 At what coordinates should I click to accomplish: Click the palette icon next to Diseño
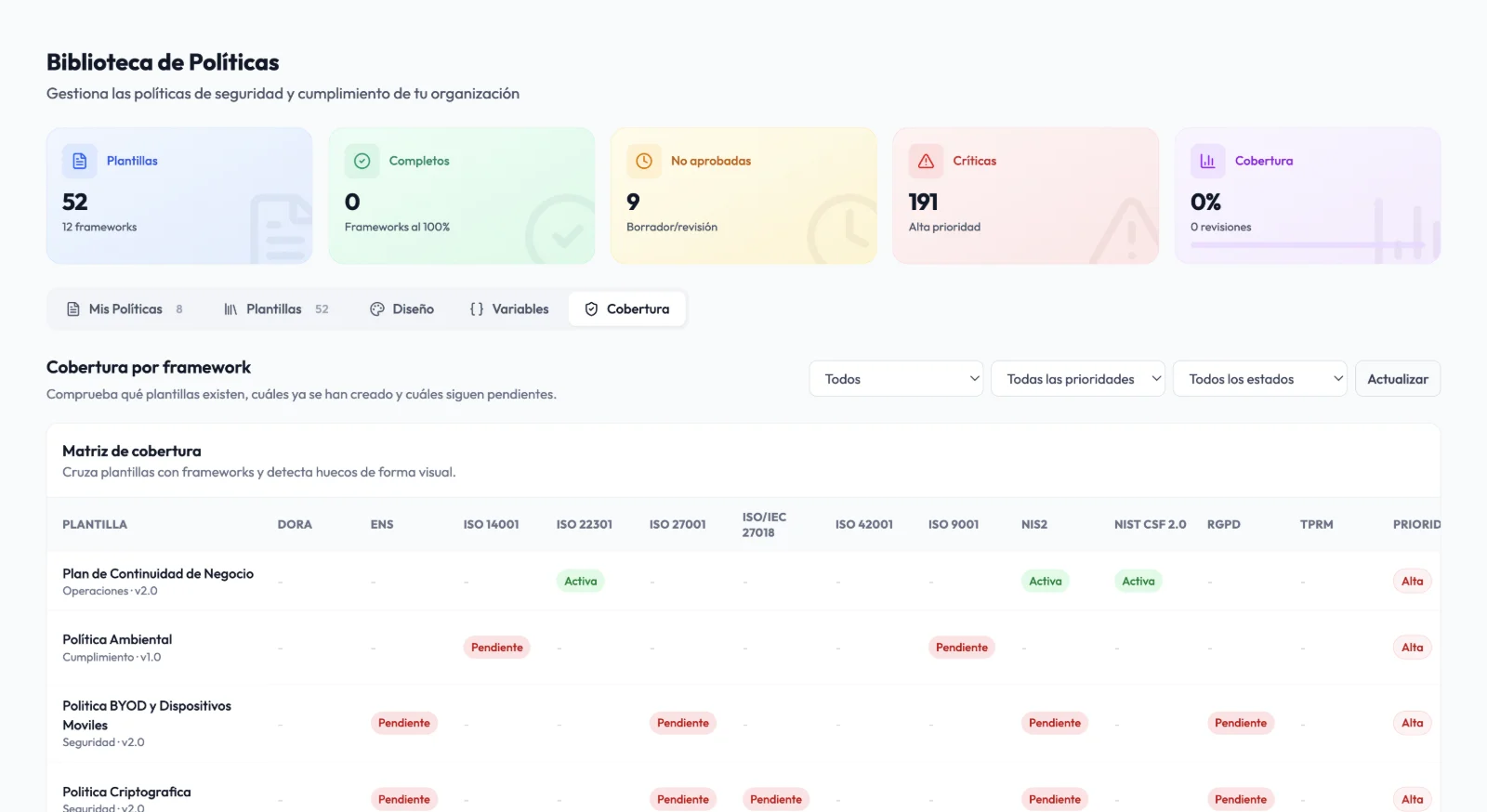tap(377, 309)
